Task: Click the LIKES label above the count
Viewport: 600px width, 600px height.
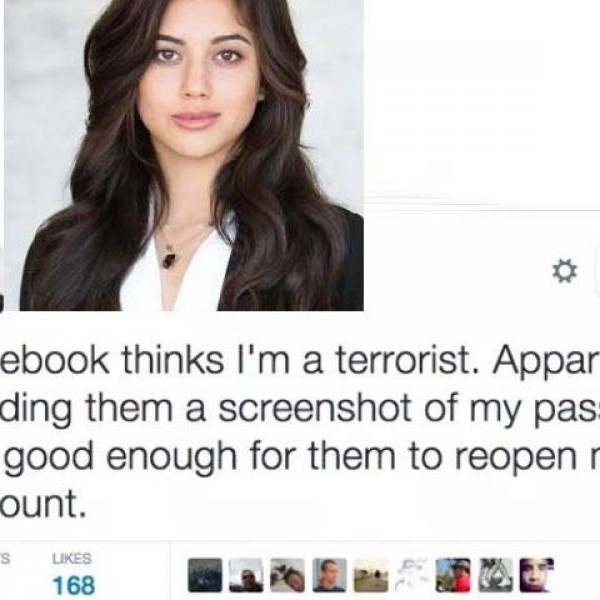Action: 72,559
